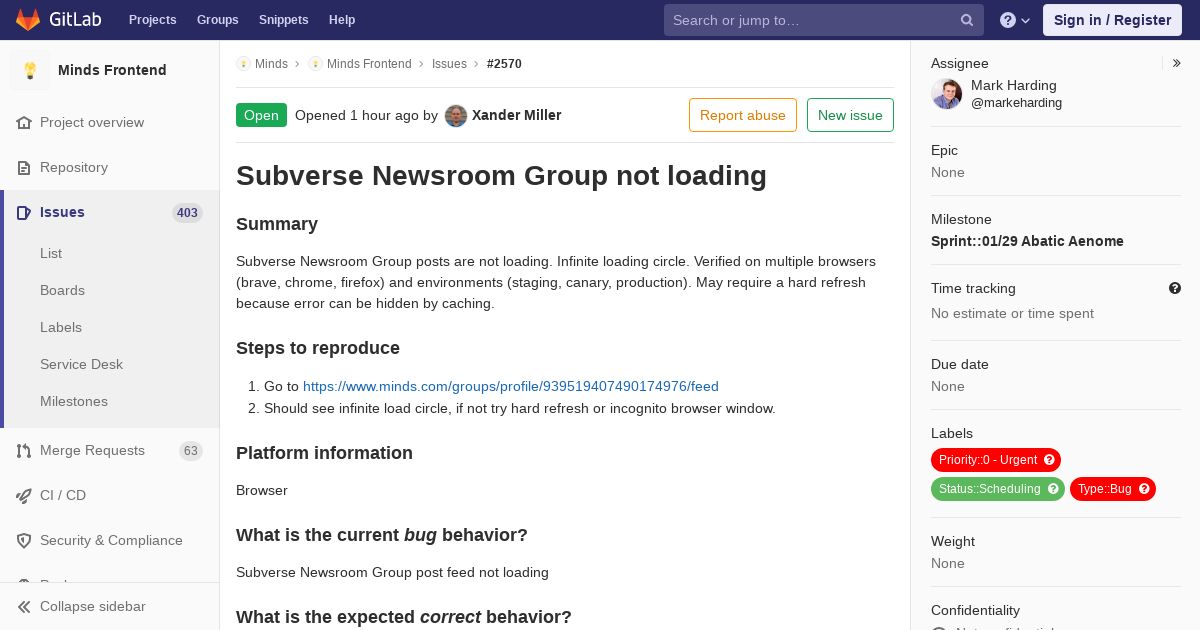Click the New issue button
The width and height of the screenshot is (1200, 630).
pyautogui.click(x=850, y=115)
